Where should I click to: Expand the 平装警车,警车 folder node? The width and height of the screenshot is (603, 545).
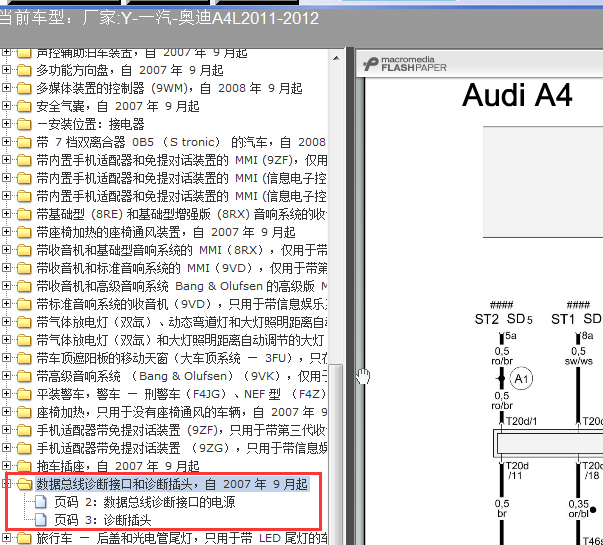coord(6,393)
